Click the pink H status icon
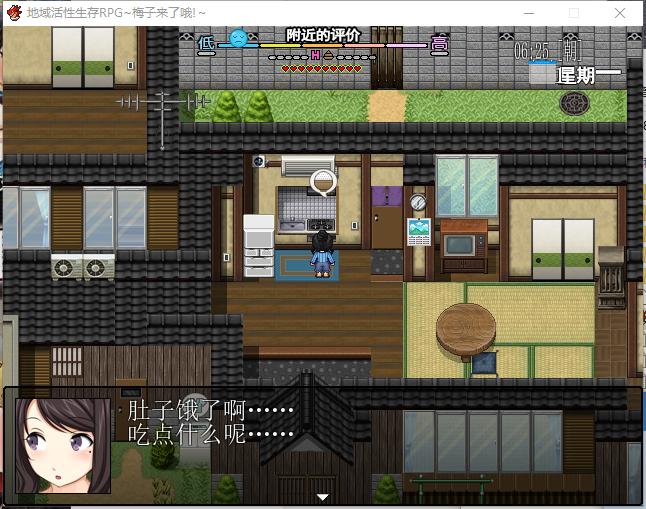The image size is (646, 509). point(316,55)
